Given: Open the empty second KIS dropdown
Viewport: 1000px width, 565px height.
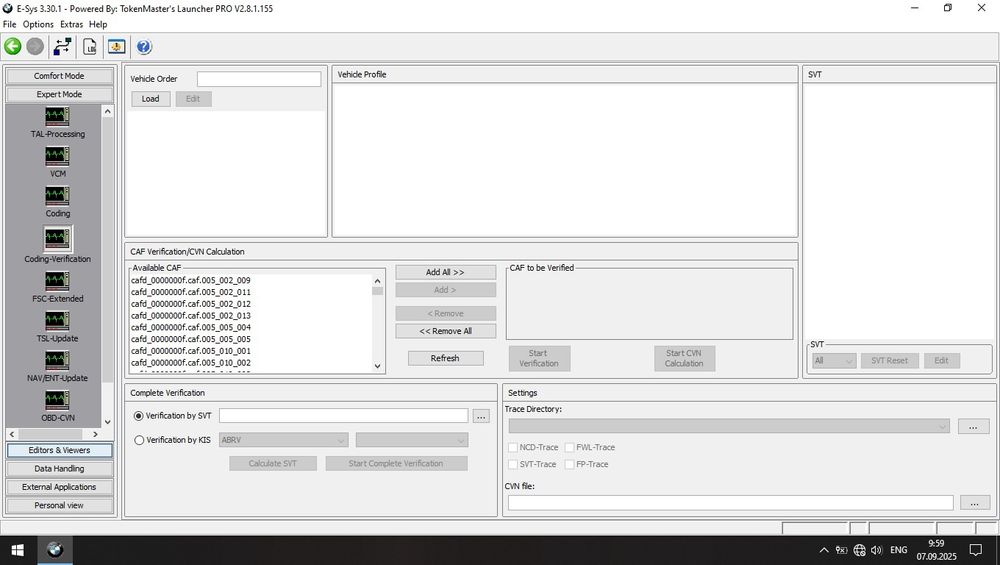Looking at the screenshot, I should [x=412, y=440].
